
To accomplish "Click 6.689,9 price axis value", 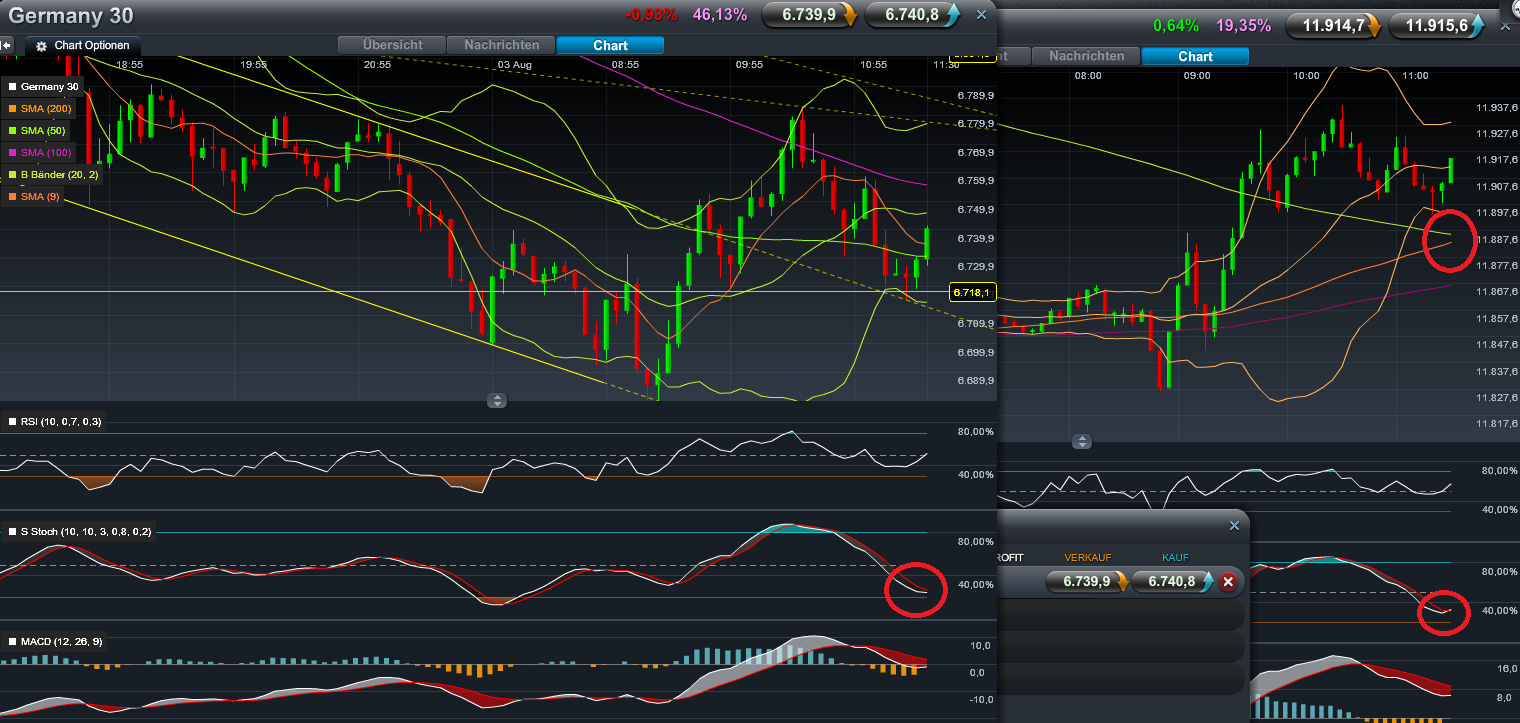I will point(975,381).
